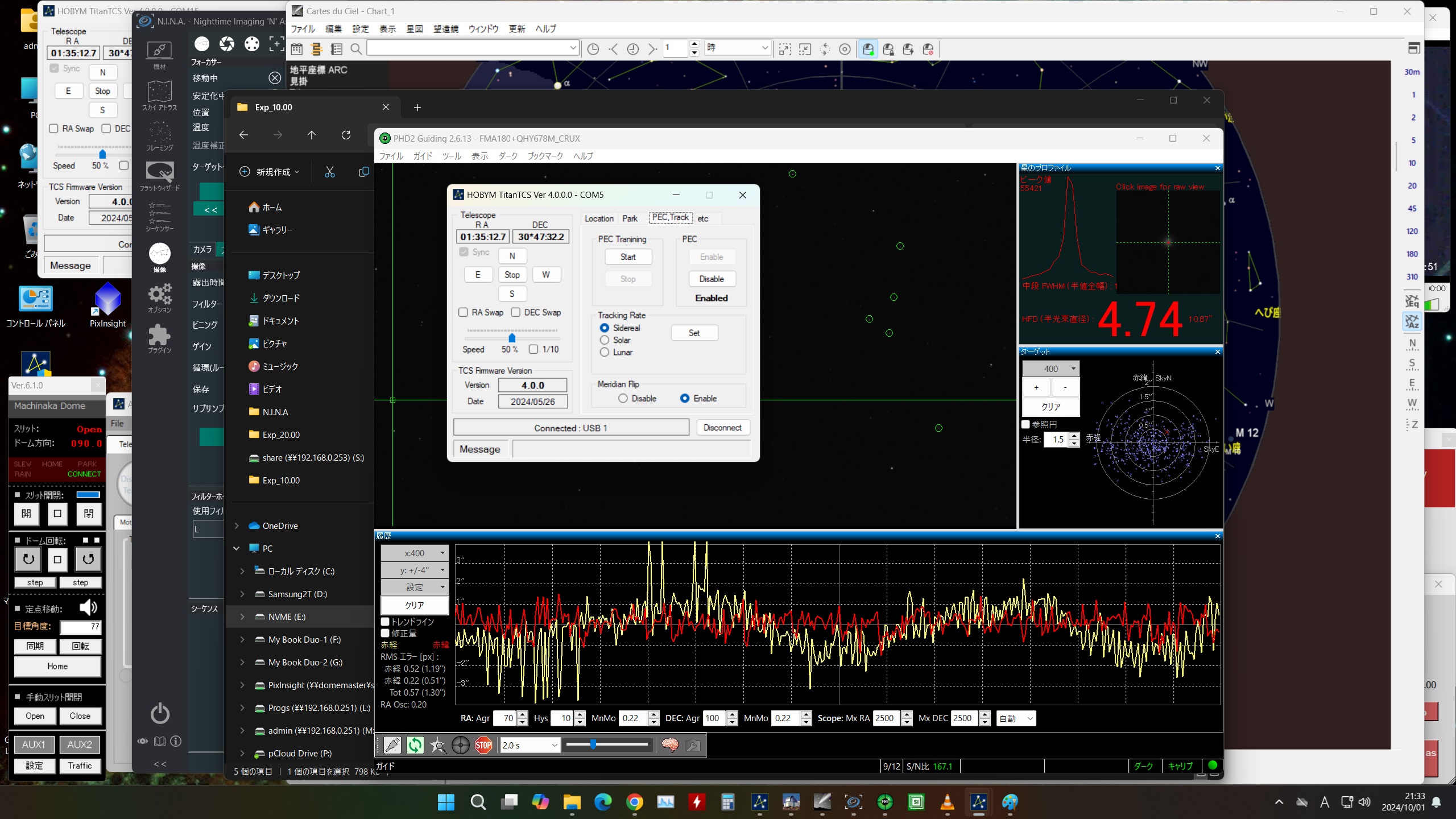
Task: Expand OneDrive tree node in Explorer
Action: coord(237,526)
